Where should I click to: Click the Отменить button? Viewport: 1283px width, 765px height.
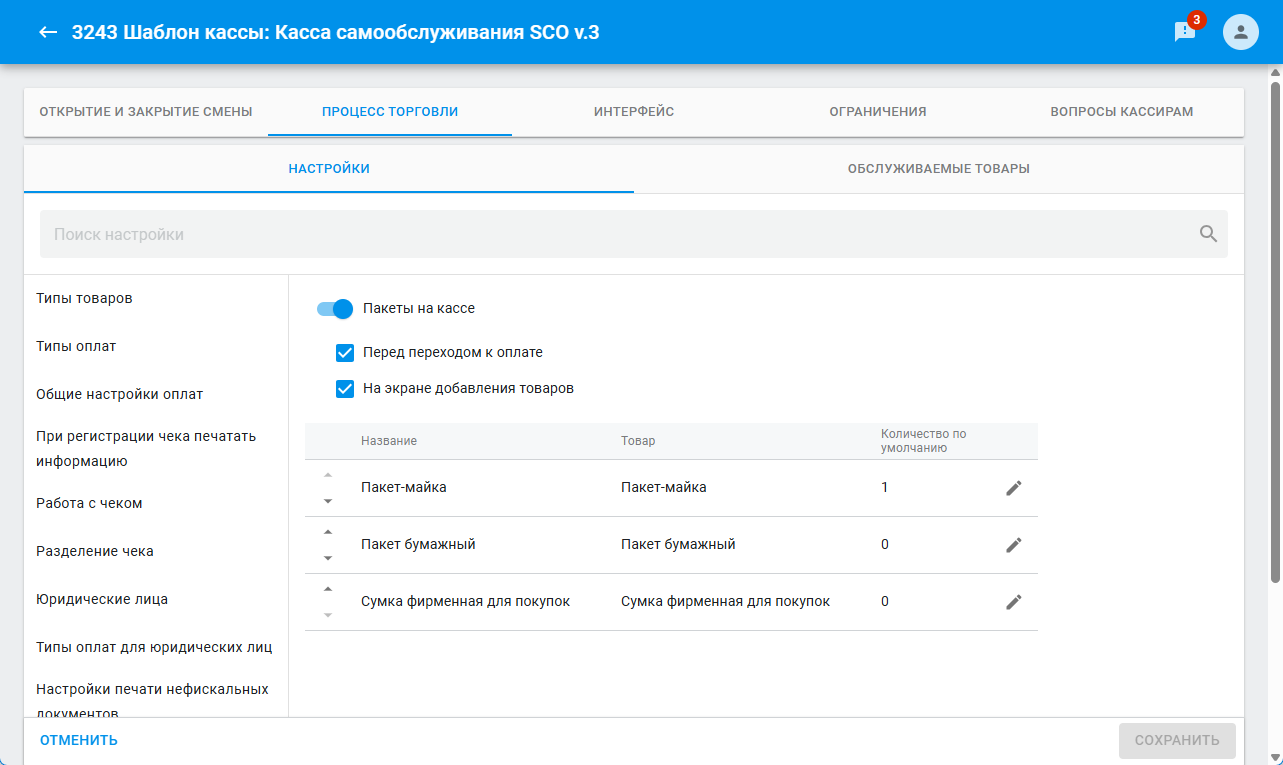coord(79,741)
